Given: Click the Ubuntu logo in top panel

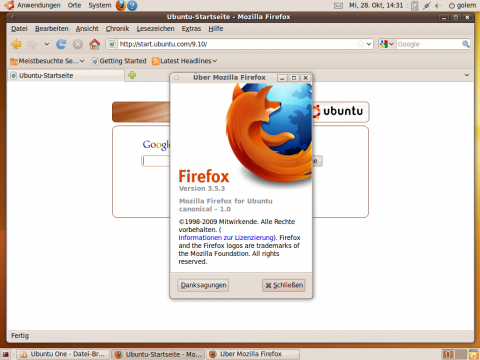Looking at the screenshot, I should [9, 5].
